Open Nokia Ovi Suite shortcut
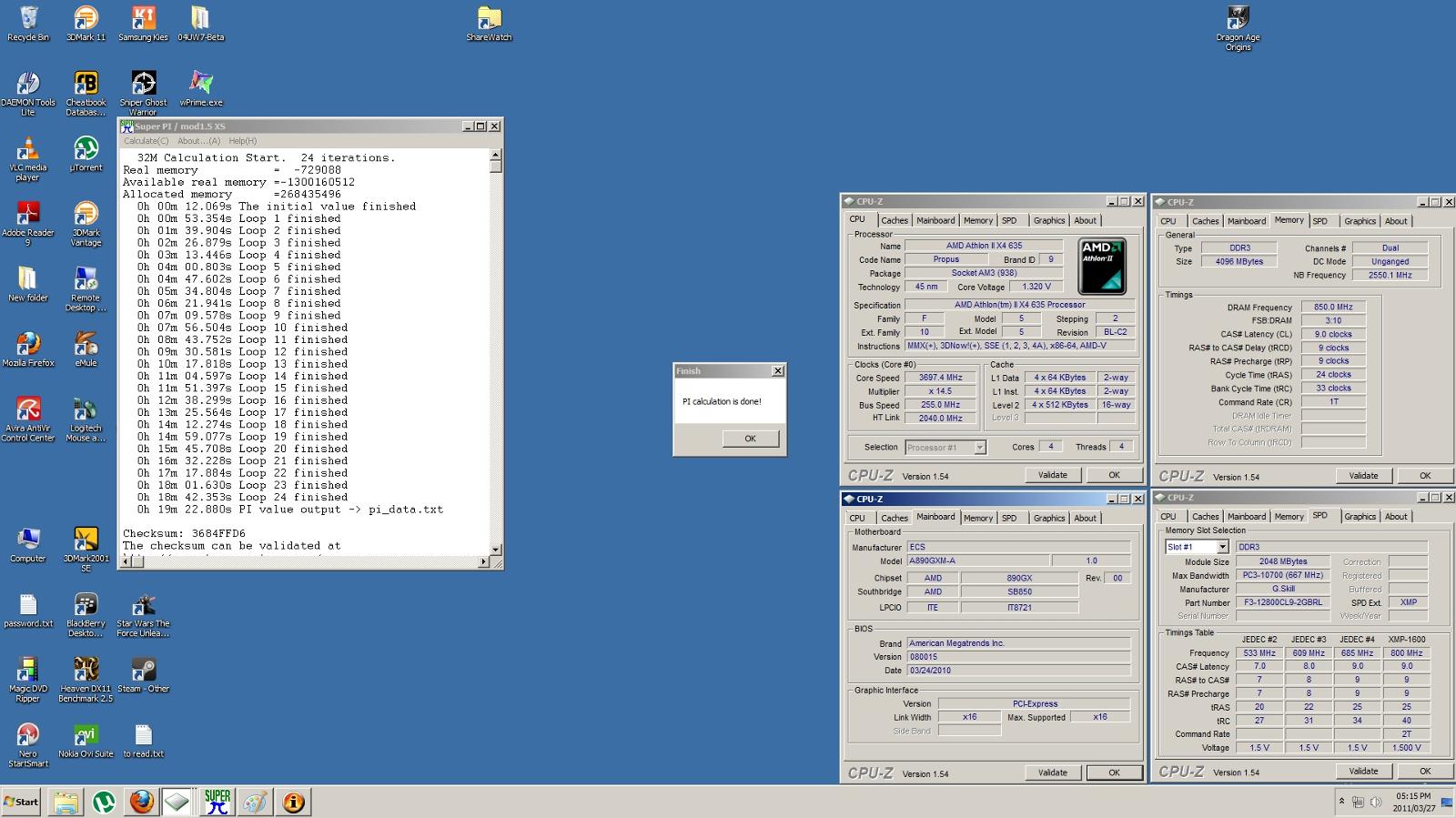1456x818 pixels. [86, 740]
